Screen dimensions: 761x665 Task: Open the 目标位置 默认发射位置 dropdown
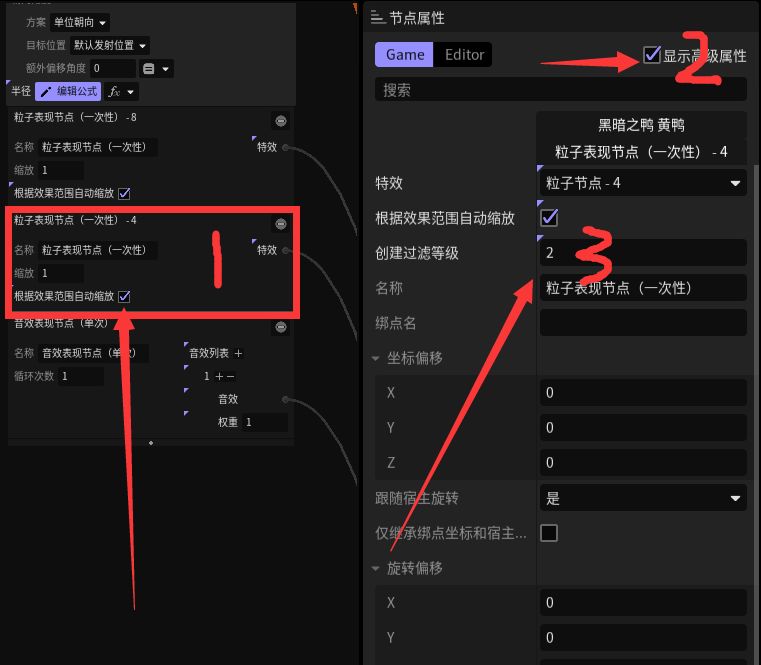click(x=110, y=45)
